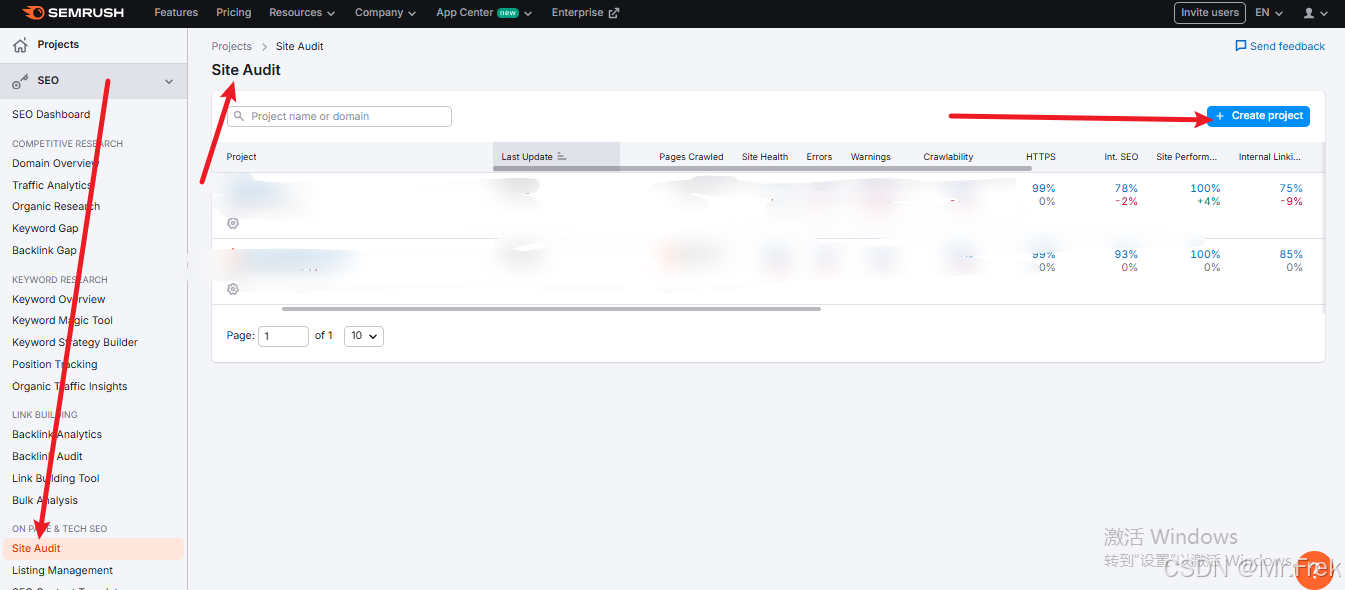1345x590 pixels.
Task: Click the Enterprise external link icon
Action: point(614,12)
